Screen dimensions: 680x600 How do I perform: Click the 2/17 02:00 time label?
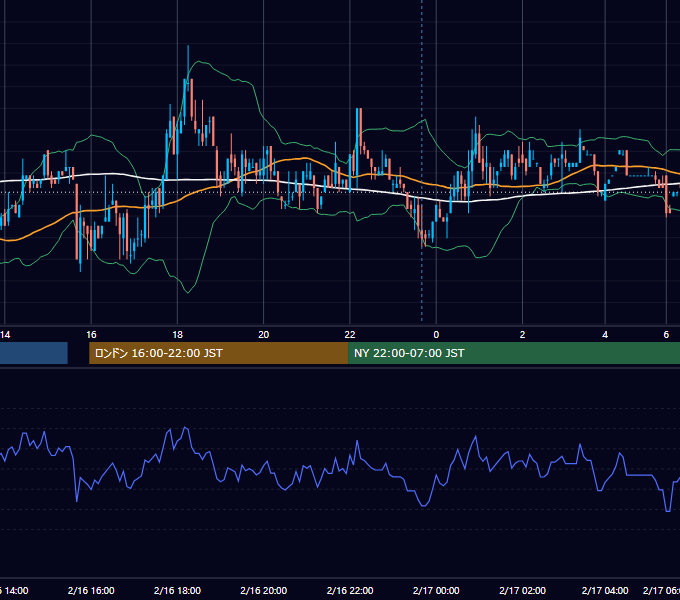click(x=523, y=590)
